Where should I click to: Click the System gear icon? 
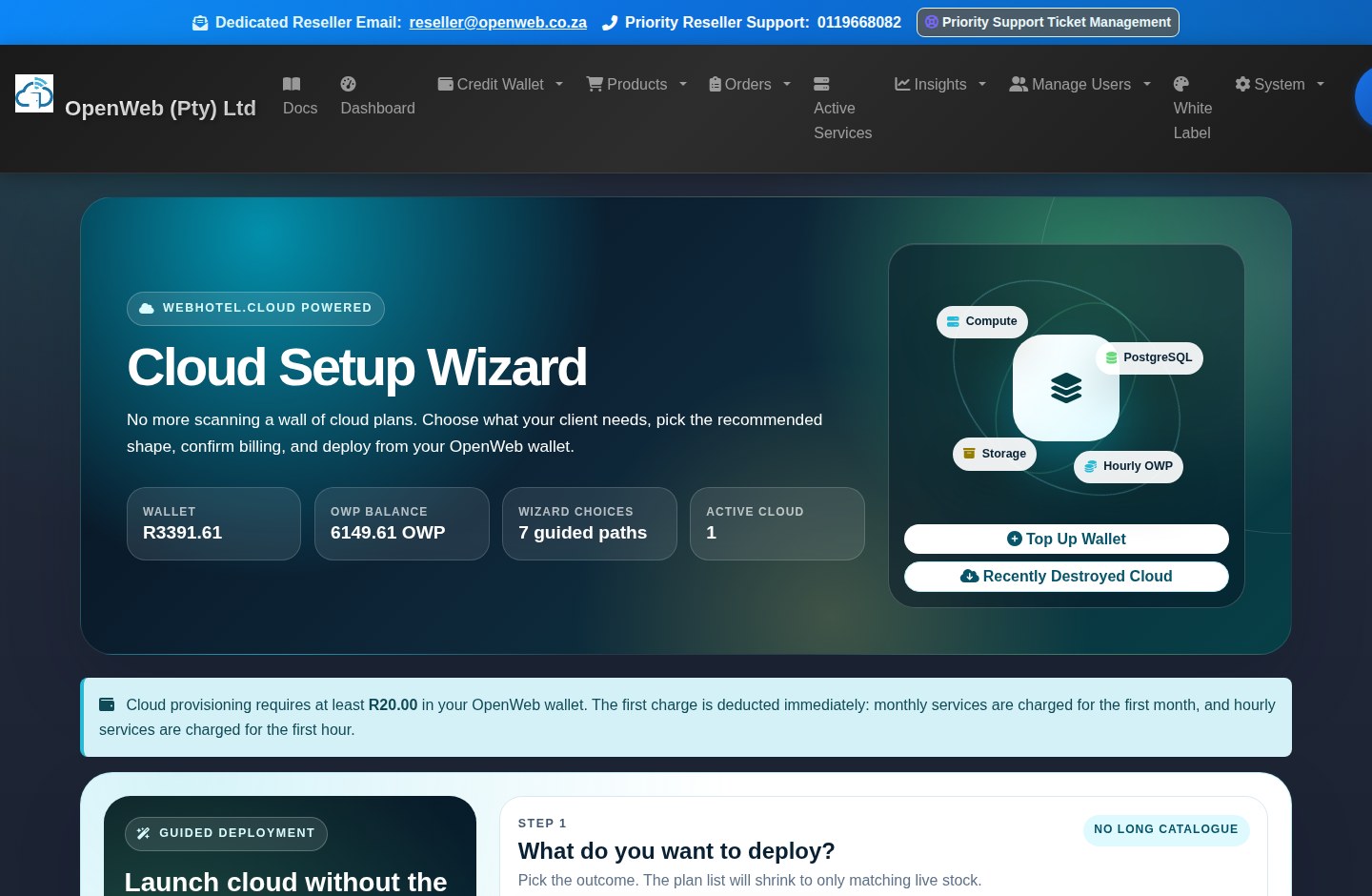click(x=1242, y=84)
